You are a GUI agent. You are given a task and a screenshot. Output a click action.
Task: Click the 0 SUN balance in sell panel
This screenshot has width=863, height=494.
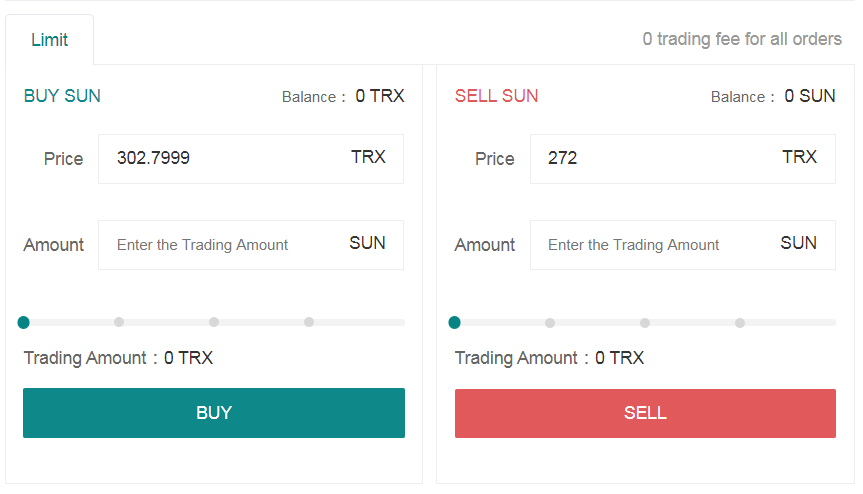[x=810, y=96]
